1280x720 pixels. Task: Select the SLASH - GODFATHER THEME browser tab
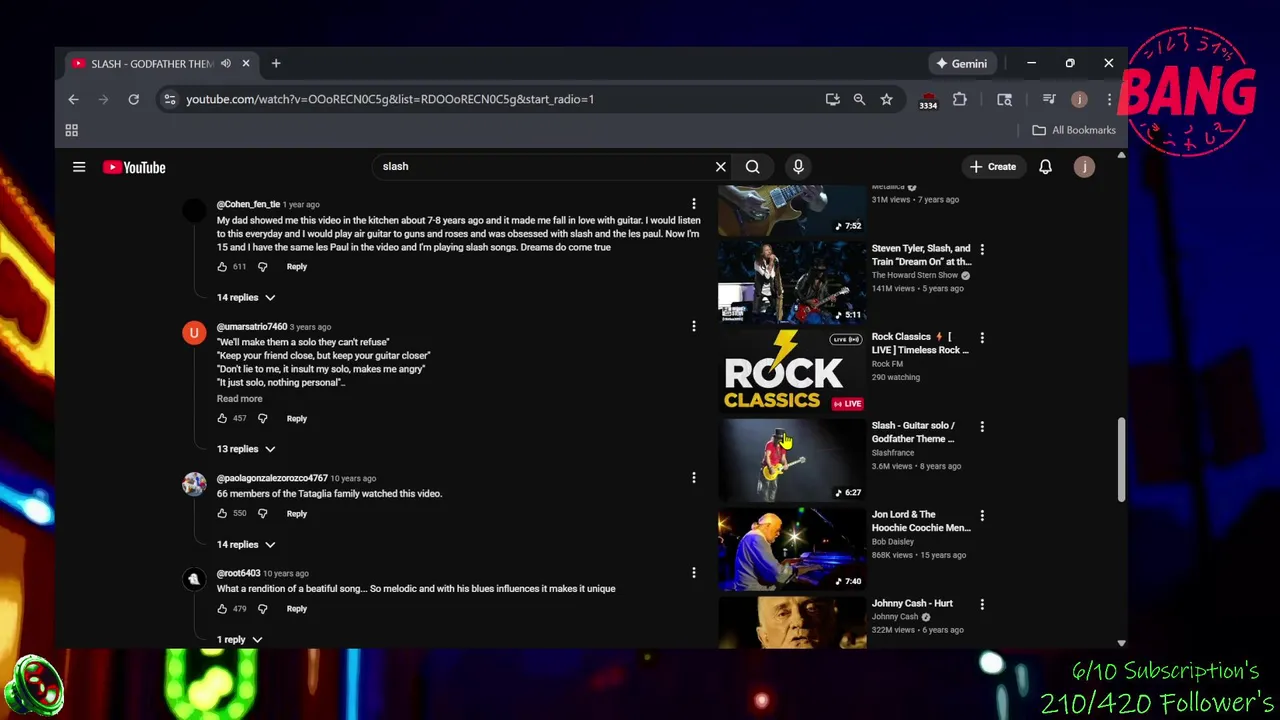pyautogui.click(x=150, y=64)
